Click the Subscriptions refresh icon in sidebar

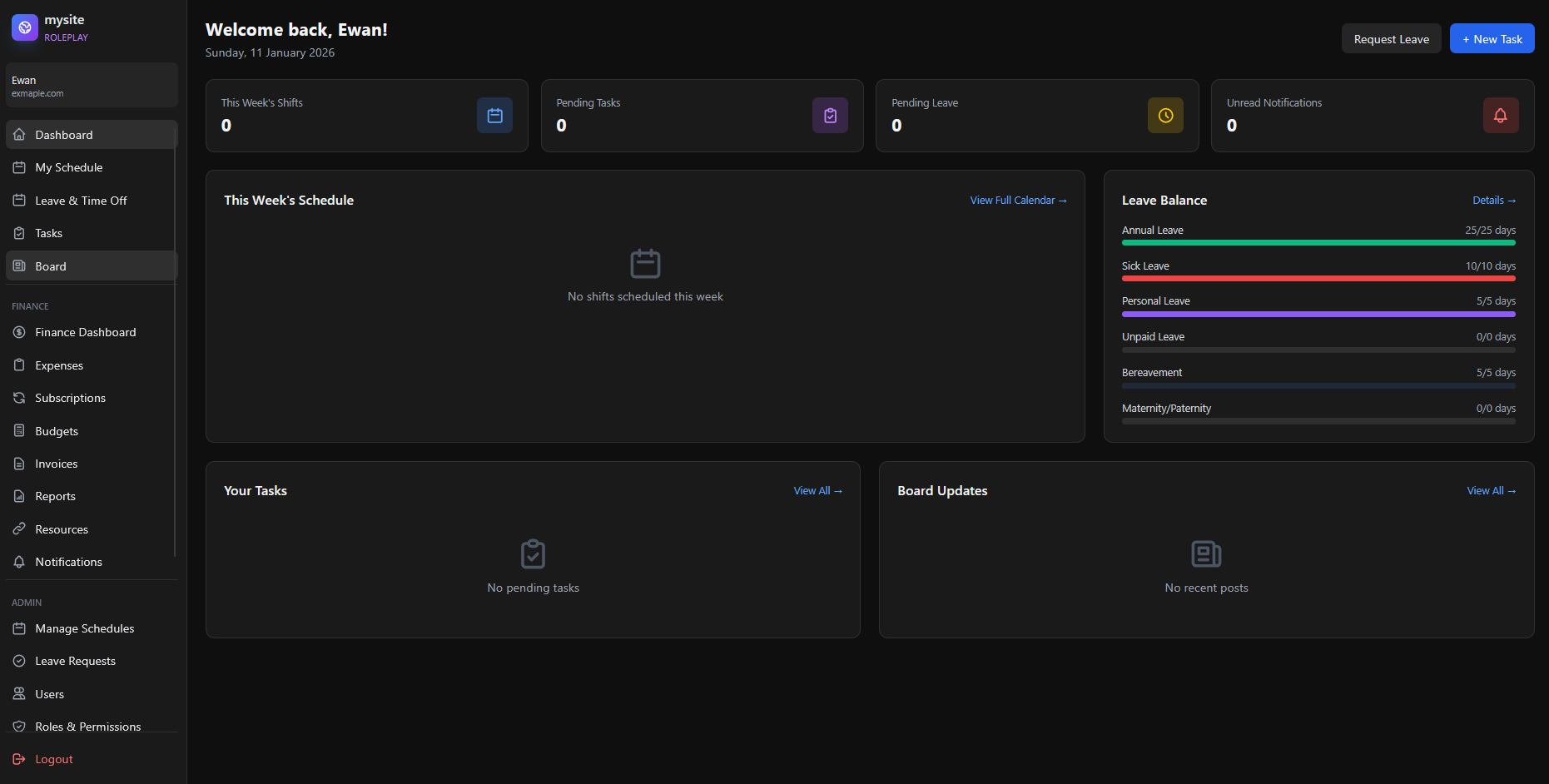19,398
